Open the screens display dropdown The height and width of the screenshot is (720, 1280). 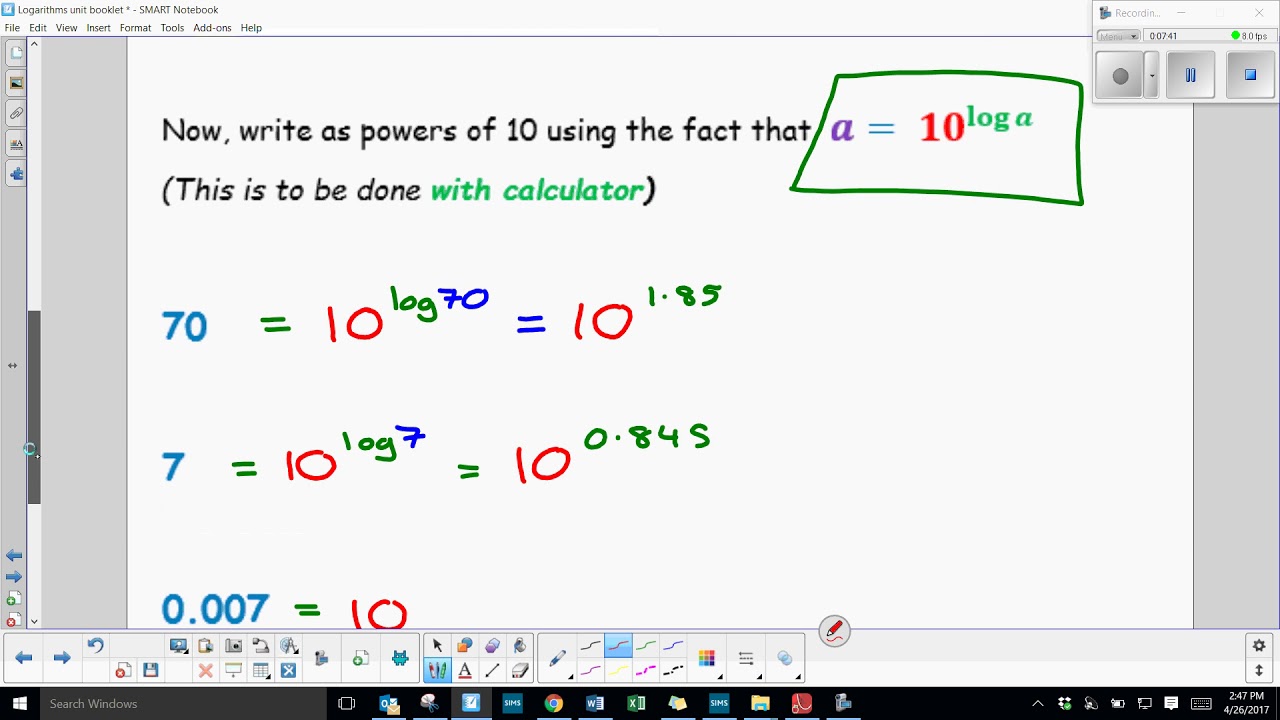point(179,645)
